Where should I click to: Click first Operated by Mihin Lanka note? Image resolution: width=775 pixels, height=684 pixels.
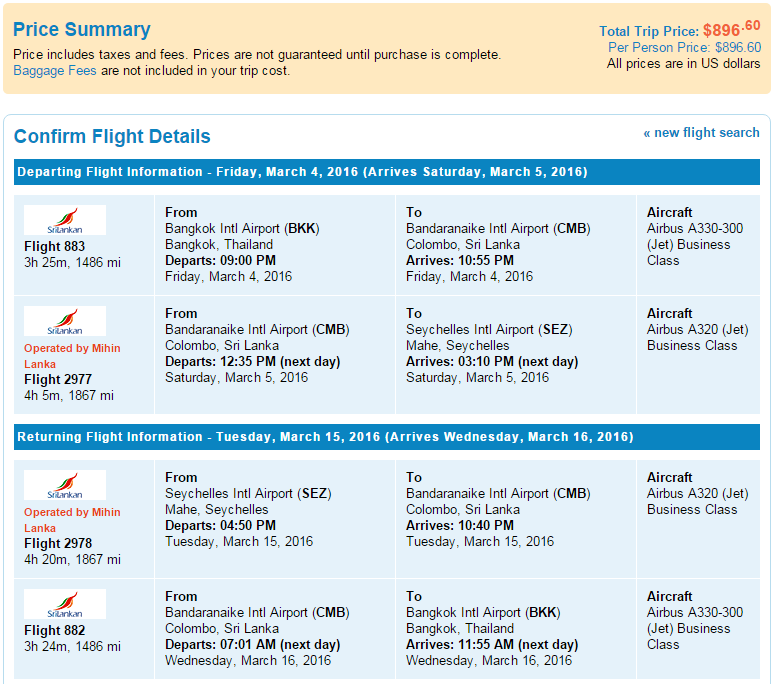[x=72, y=356]
